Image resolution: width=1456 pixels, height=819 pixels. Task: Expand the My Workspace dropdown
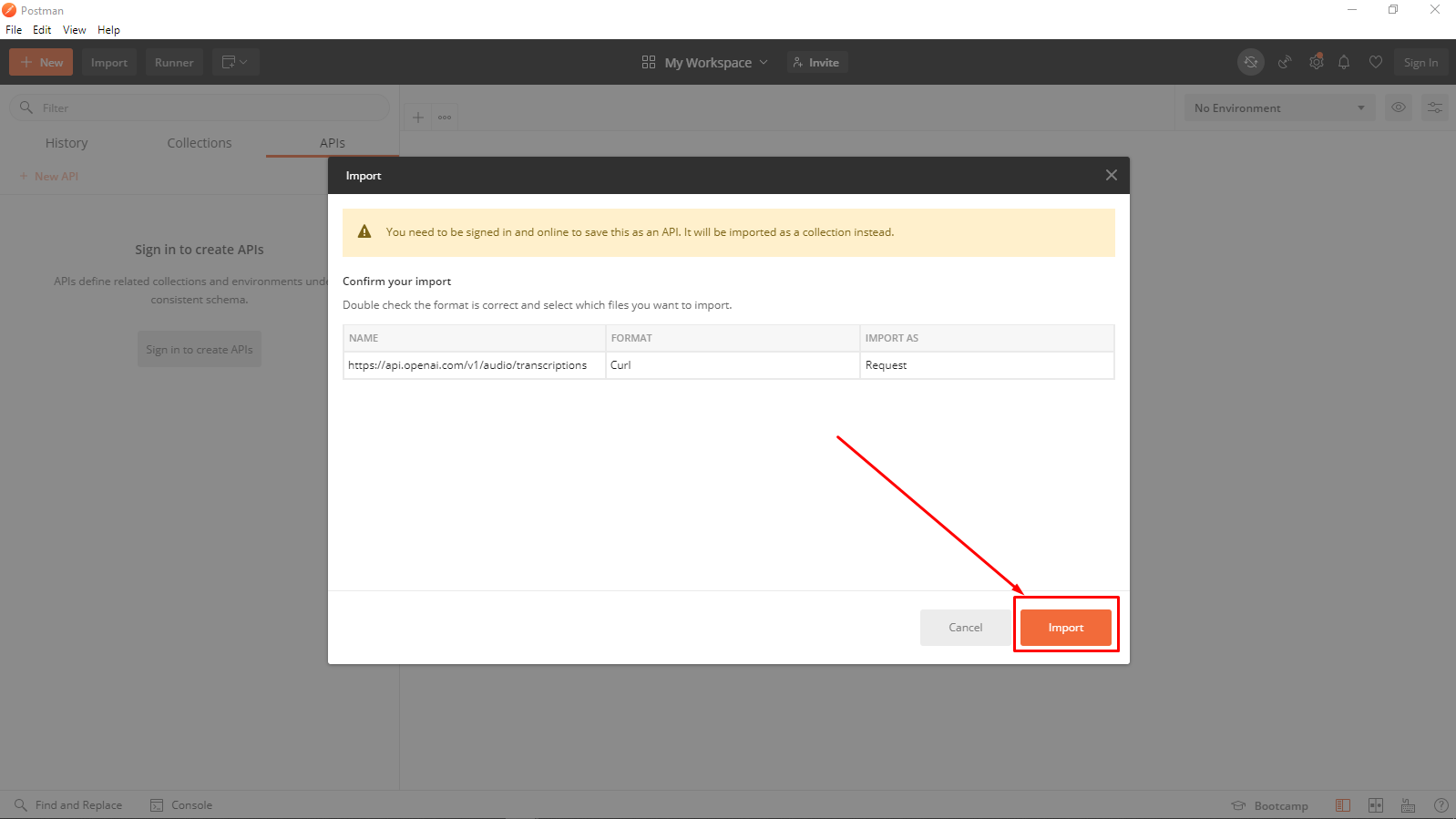point(705,62)
